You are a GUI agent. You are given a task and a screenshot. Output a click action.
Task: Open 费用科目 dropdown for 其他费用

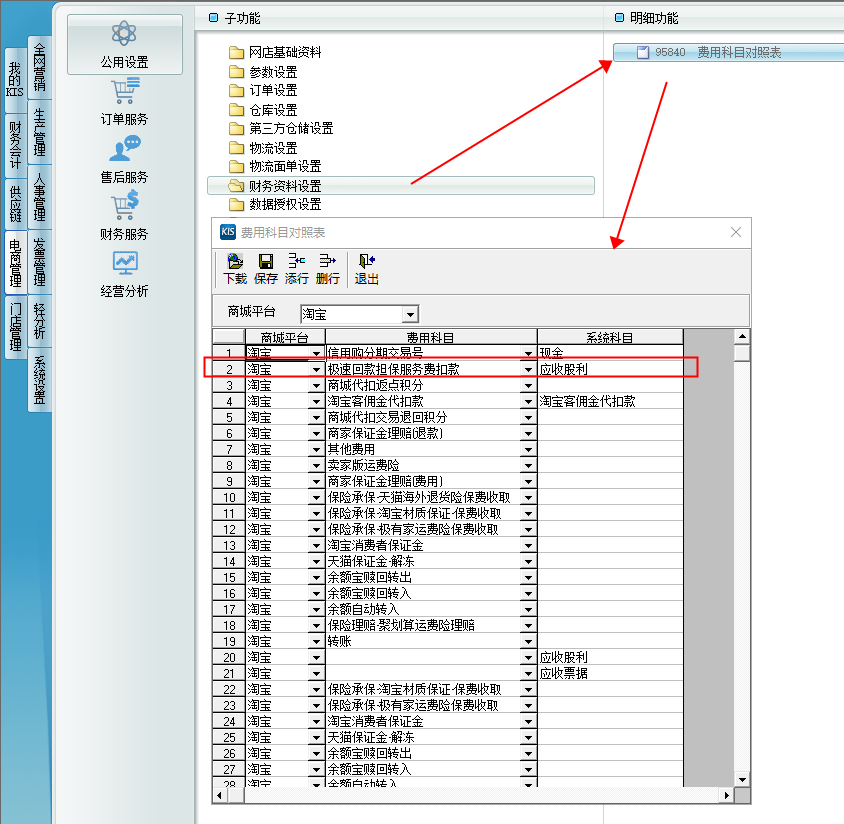pos(529,449)
